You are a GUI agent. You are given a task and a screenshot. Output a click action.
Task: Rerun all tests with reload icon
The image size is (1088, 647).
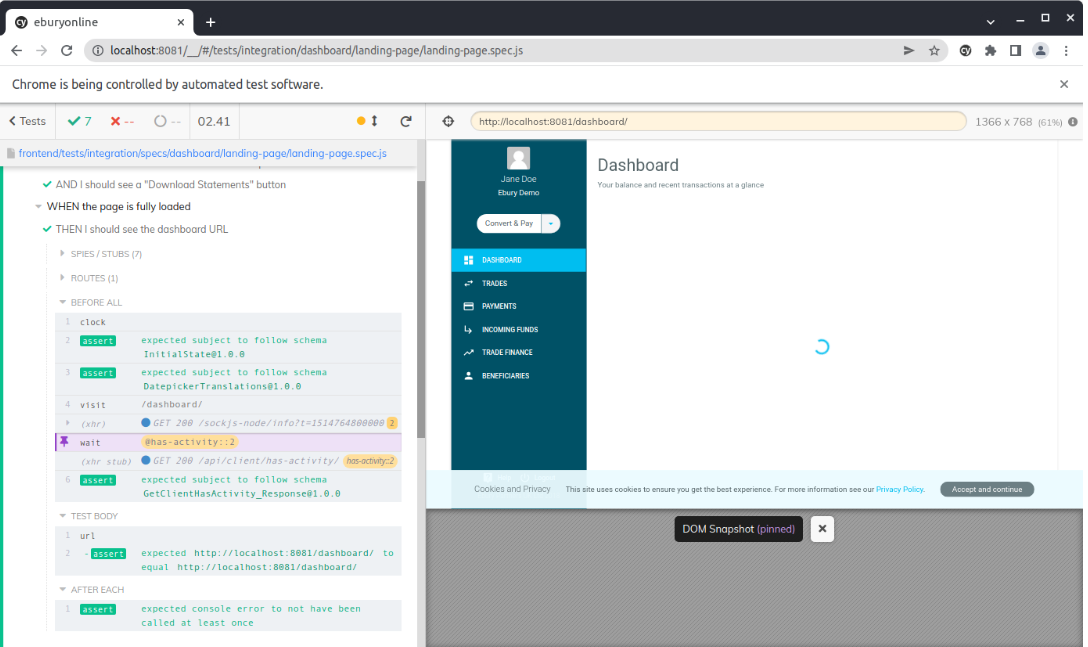pos(406,121)
